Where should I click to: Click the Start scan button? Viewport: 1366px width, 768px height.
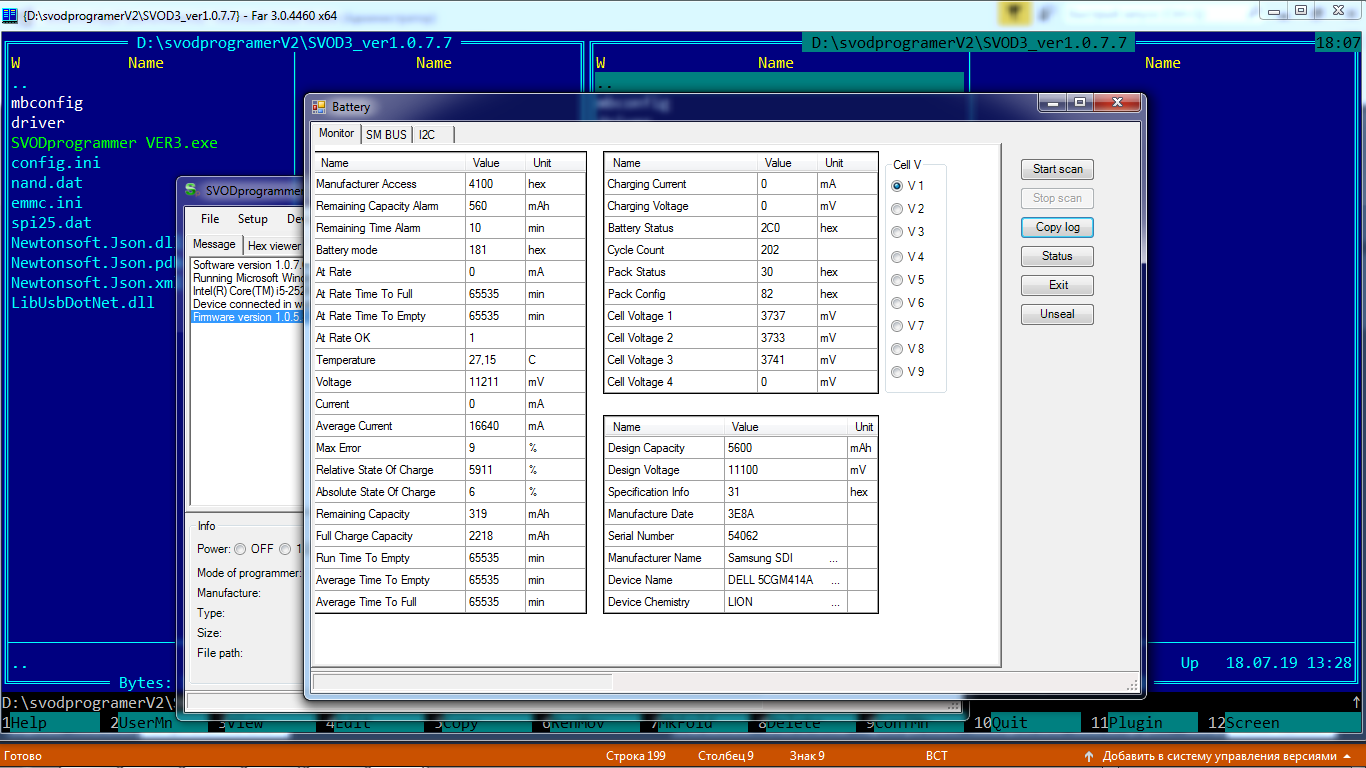1057,169
